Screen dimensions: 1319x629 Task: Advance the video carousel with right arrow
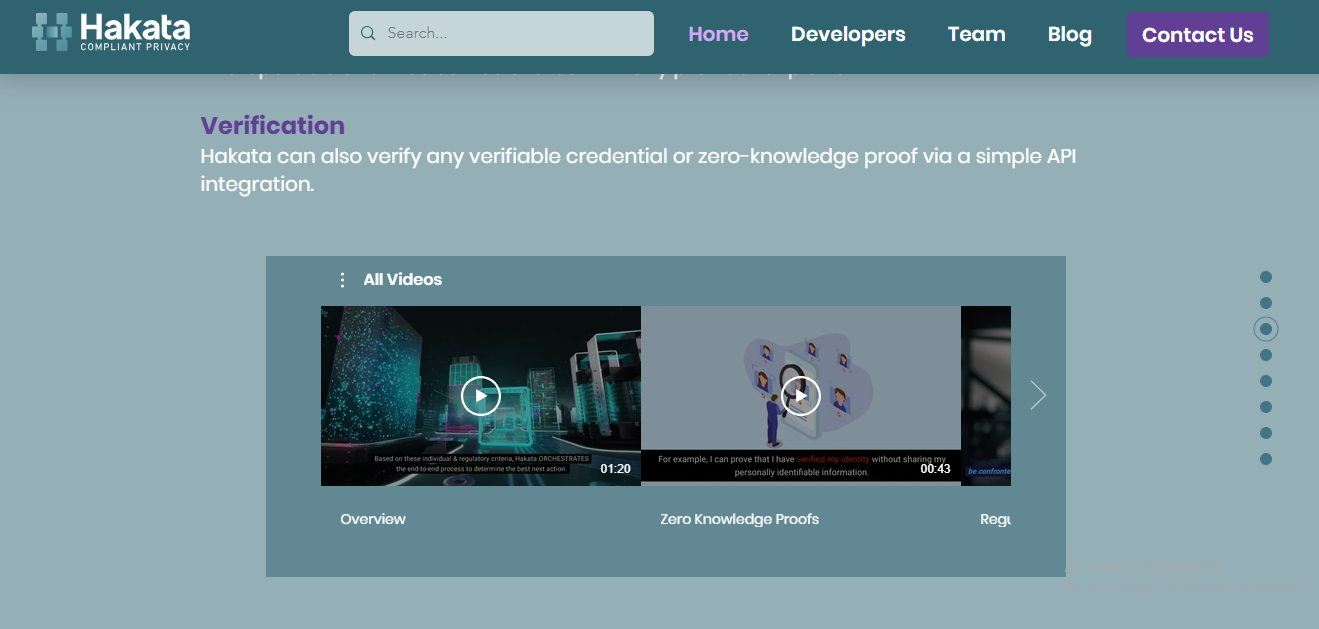[x=1038, y=396]
